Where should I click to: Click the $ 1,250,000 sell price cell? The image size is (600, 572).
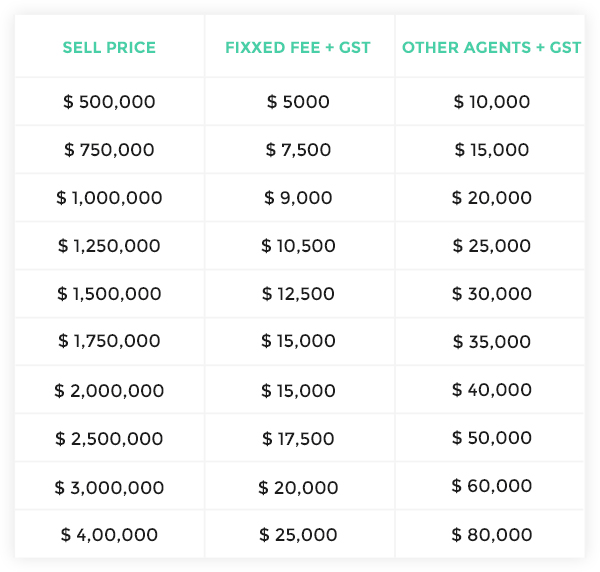pos(109,246)
